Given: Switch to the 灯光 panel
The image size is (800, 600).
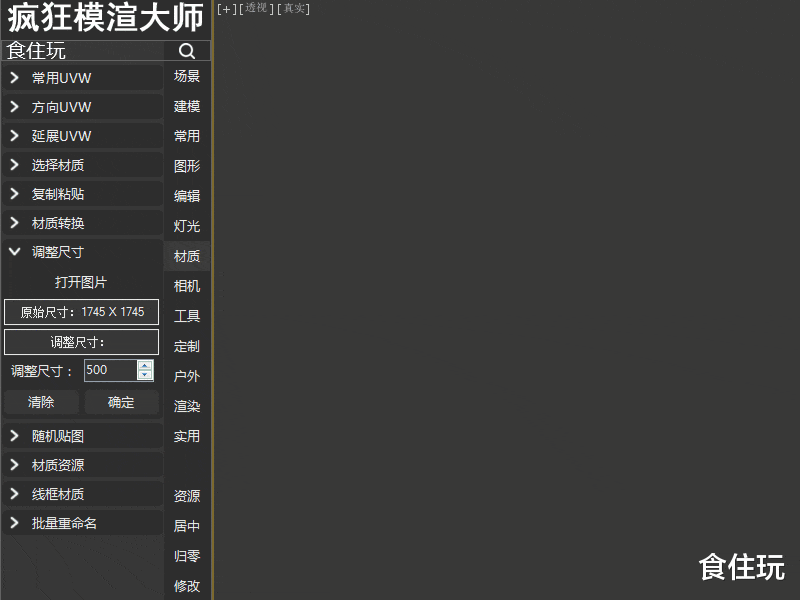Looking at the screenshot, I should (x=186, y=226).
